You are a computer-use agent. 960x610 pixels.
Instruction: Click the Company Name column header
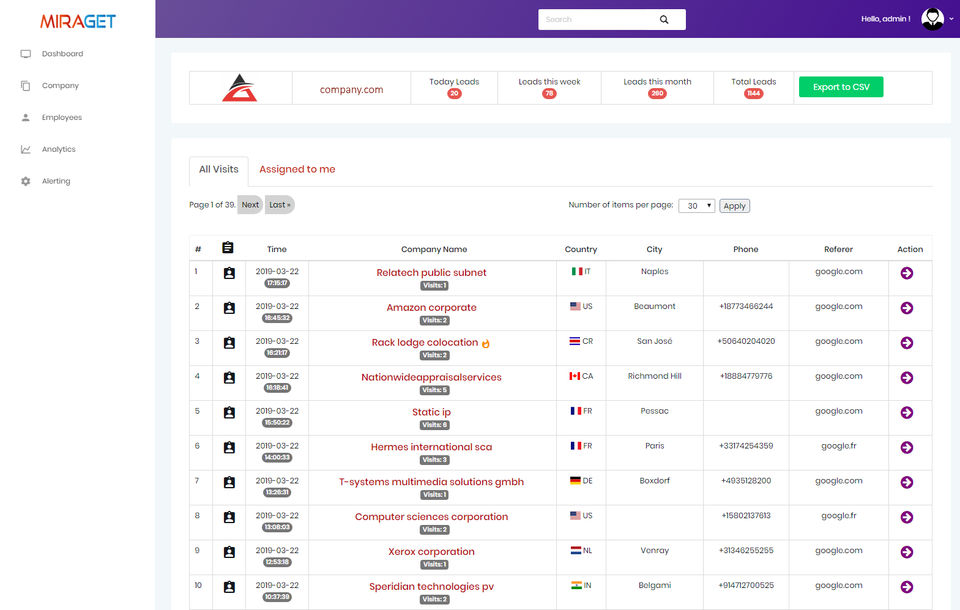point(433,249)
